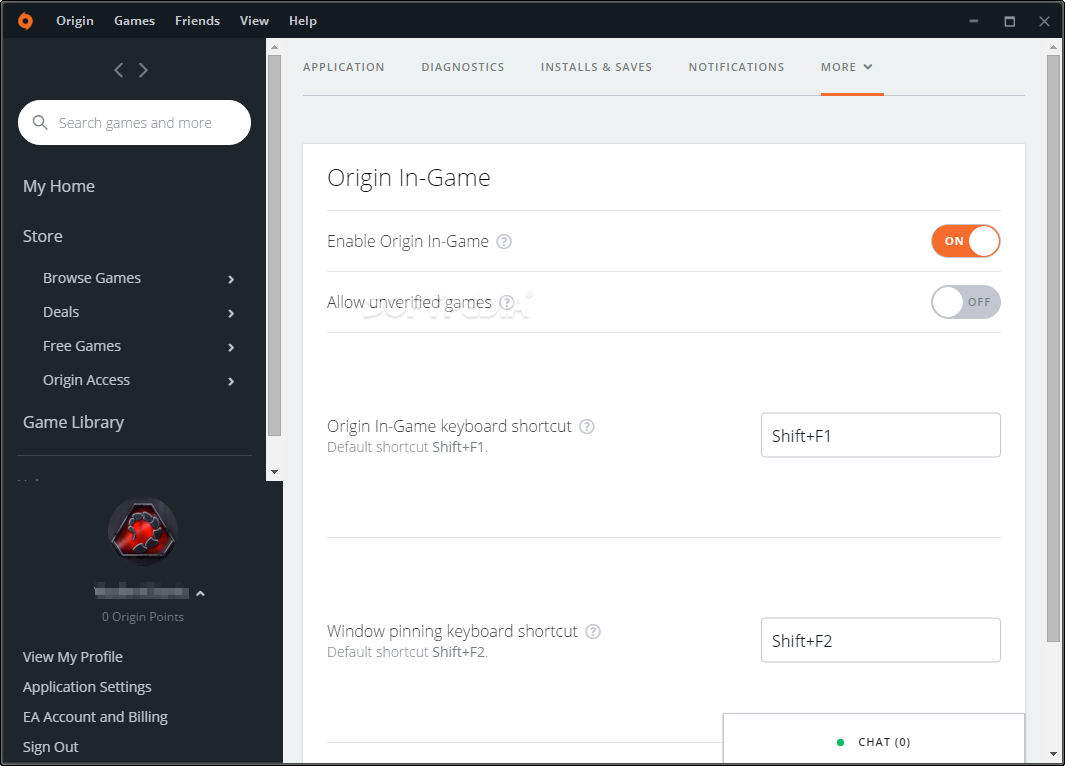Click the Shift+F1 shortcut field
The width and height of the screenshot is (1065, 766).
tap(880, 435)
